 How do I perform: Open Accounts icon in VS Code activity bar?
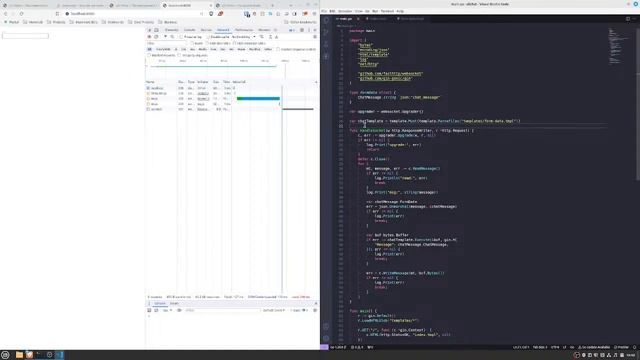pyautogui.click(x=326, y=326)
